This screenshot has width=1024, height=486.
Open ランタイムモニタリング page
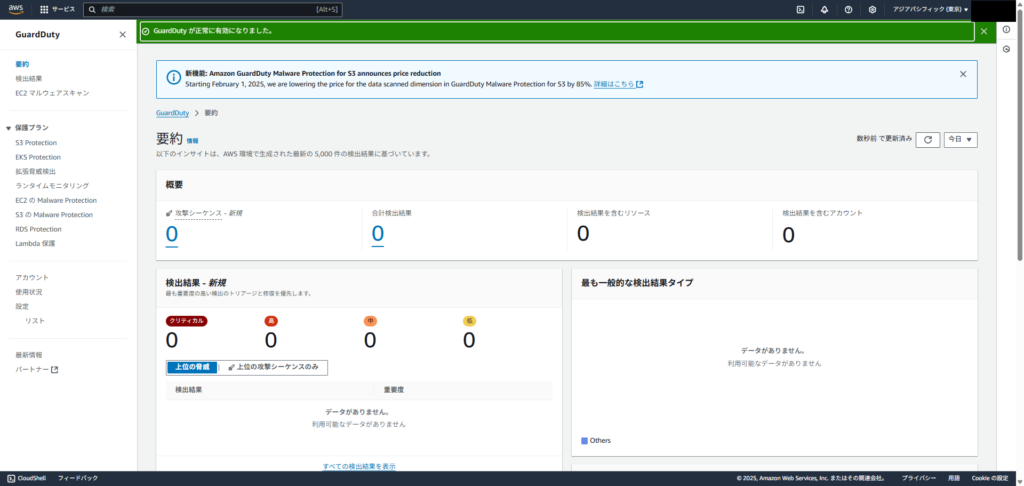click(x=52, y=186)
